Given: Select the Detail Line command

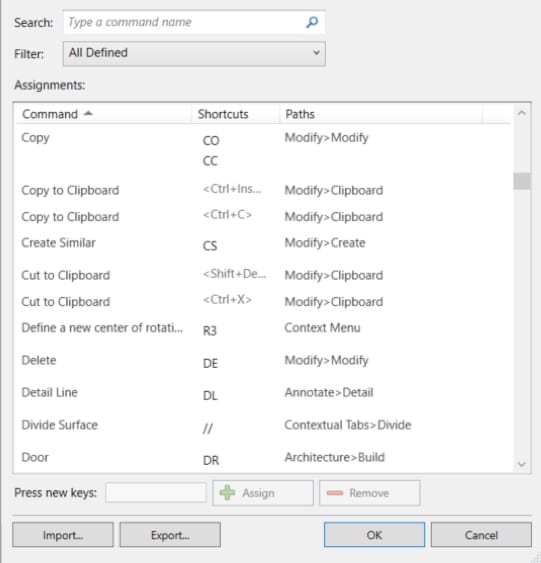Looking at the screenshot, I should coord(50,392).
